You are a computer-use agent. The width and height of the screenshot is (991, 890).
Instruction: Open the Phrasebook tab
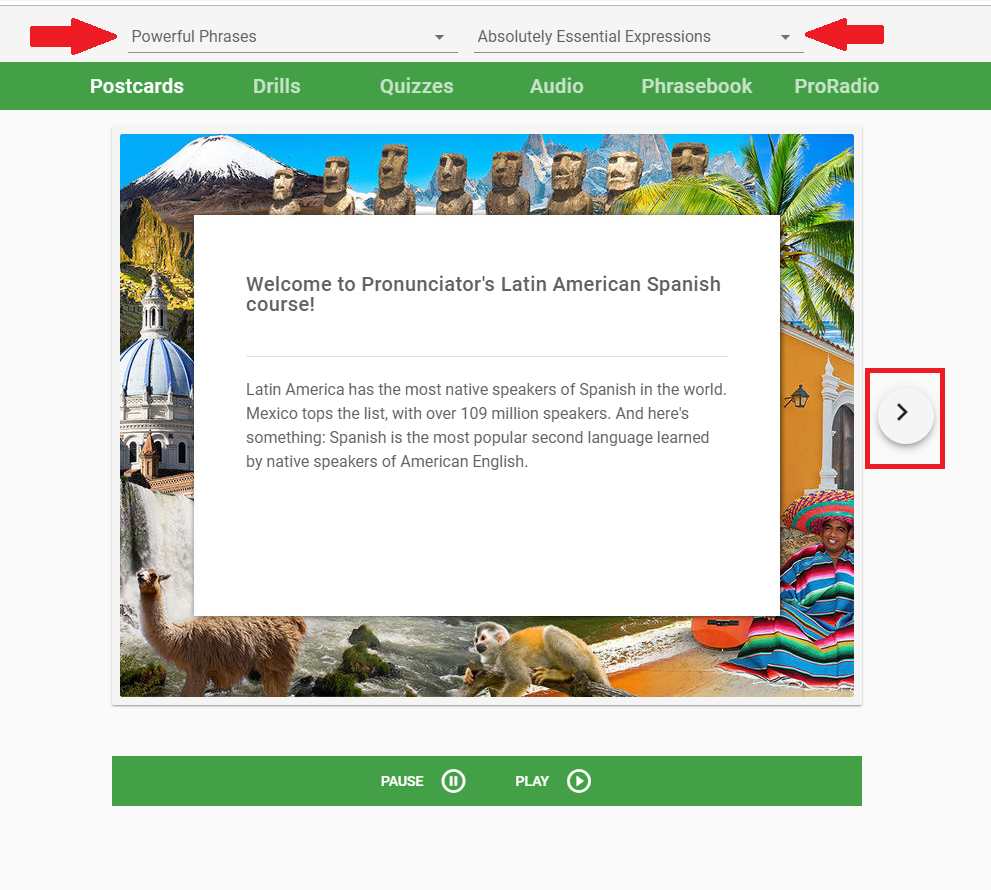click(696, 86)
